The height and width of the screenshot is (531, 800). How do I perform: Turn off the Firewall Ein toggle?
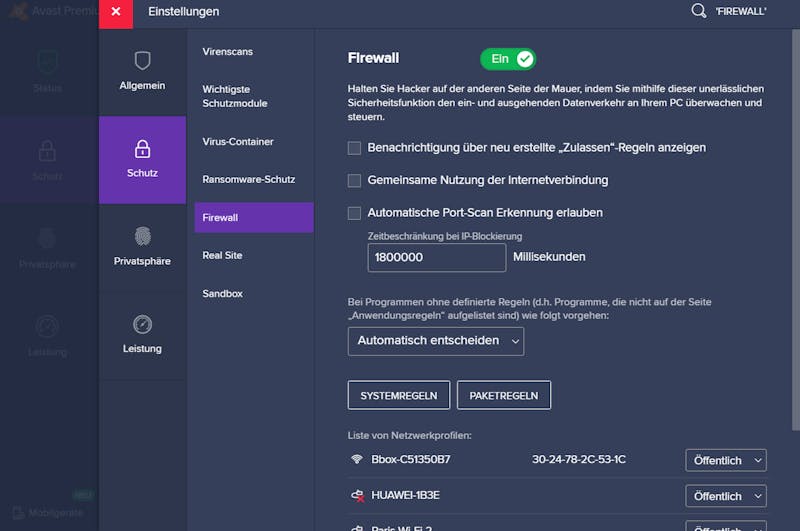coord(508,59)
